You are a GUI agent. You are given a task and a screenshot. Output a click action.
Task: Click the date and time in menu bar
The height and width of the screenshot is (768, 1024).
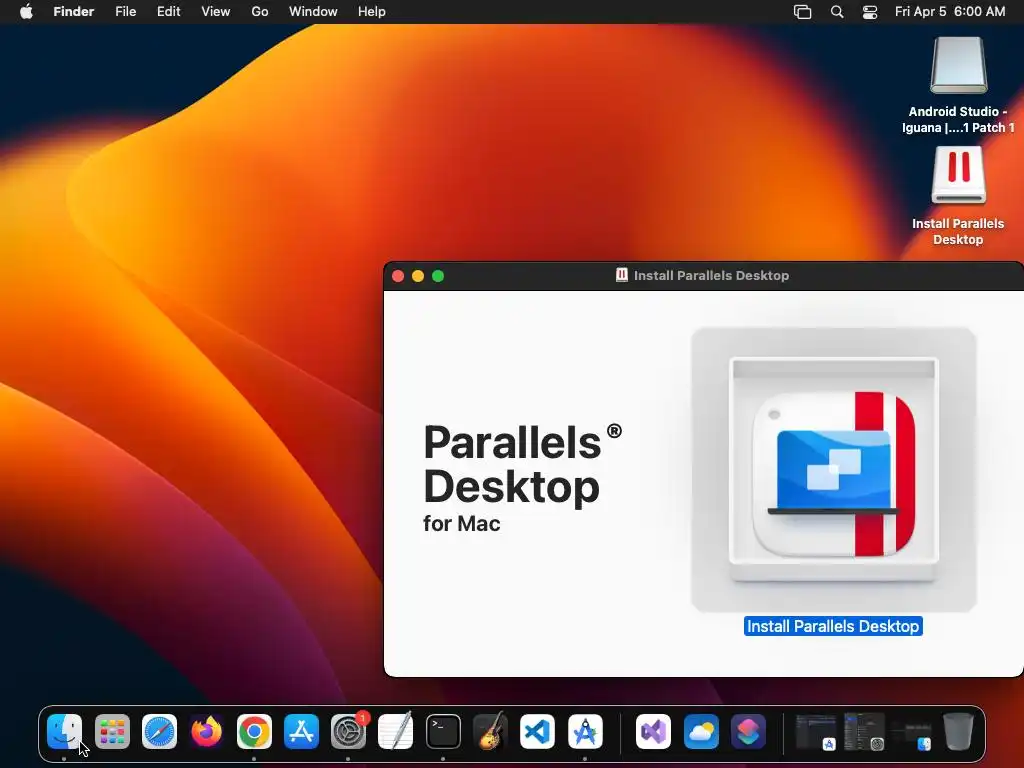pos(950,12)
